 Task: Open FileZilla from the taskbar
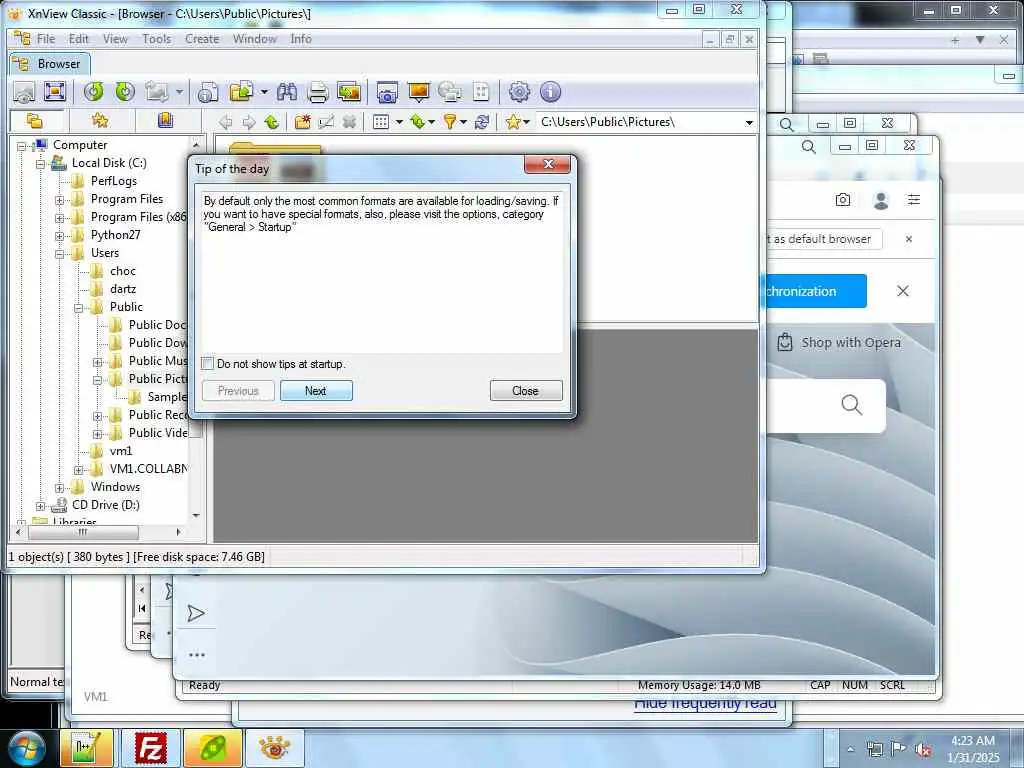point(150,748)
